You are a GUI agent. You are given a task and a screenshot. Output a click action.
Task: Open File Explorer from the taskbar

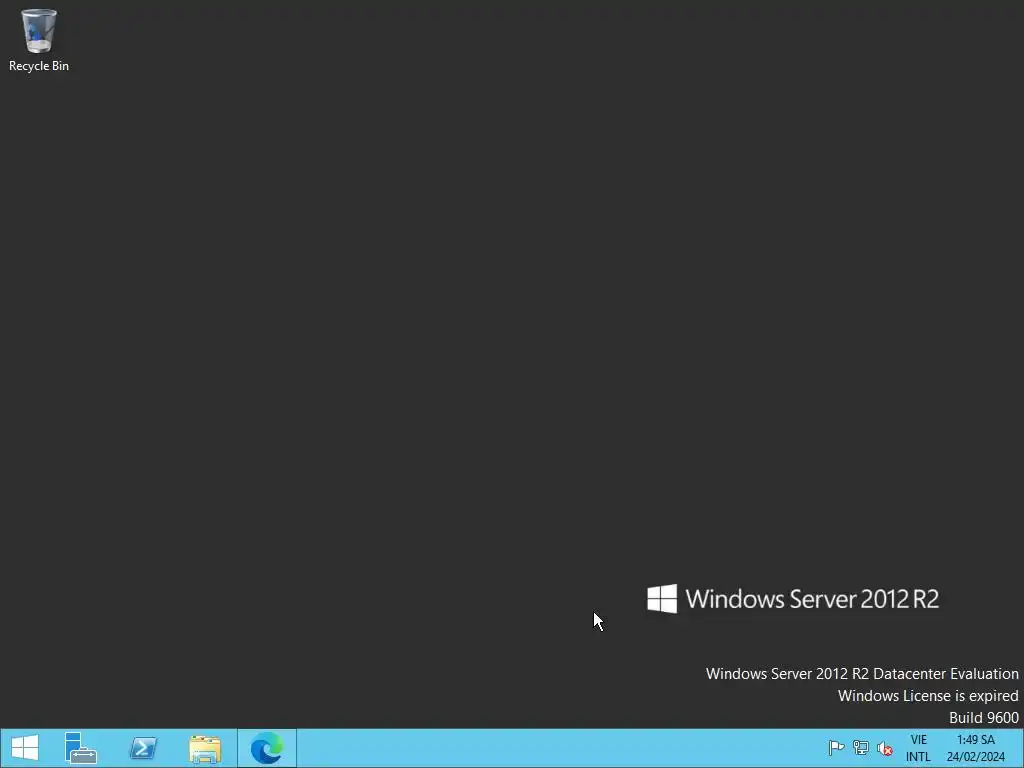tap(205, 748)
